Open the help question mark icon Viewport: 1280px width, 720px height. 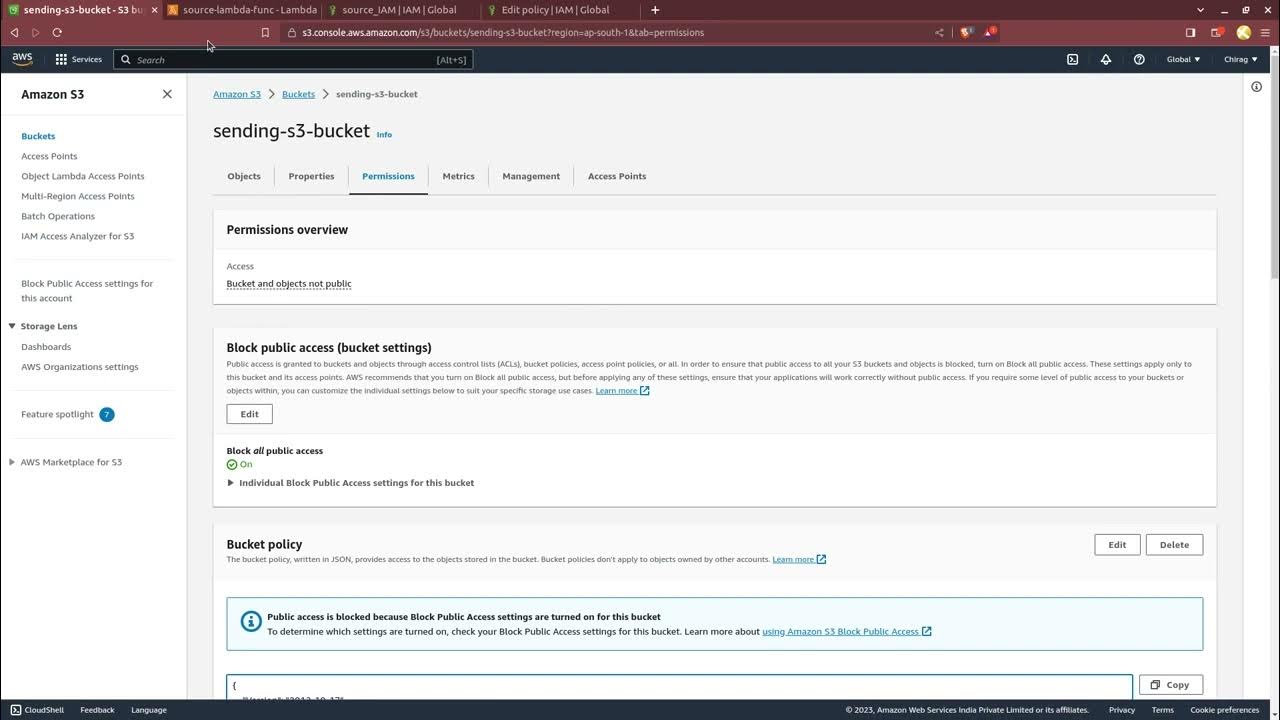click(x=1139, y=59)
